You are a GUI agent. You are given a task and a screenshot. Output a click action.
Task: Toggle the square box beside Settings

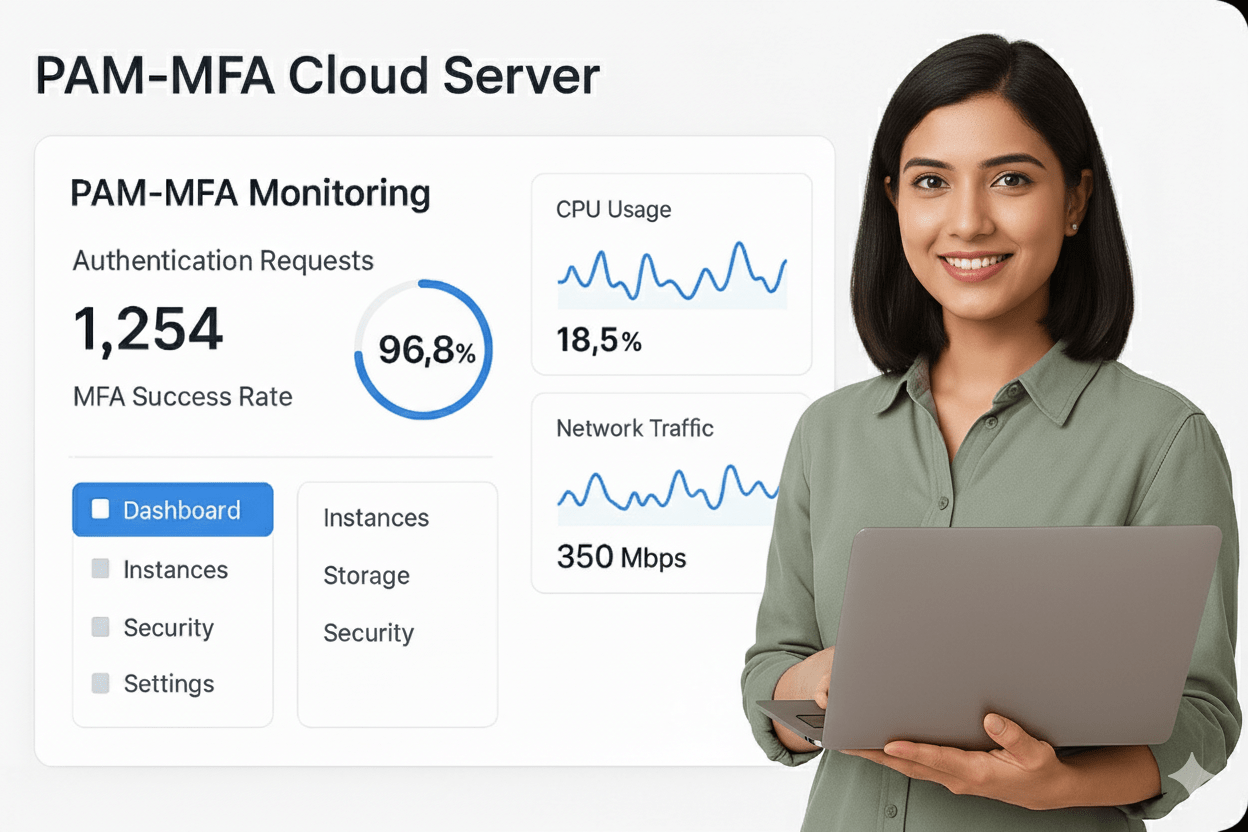pyautogui.click(x=100, y=684)
